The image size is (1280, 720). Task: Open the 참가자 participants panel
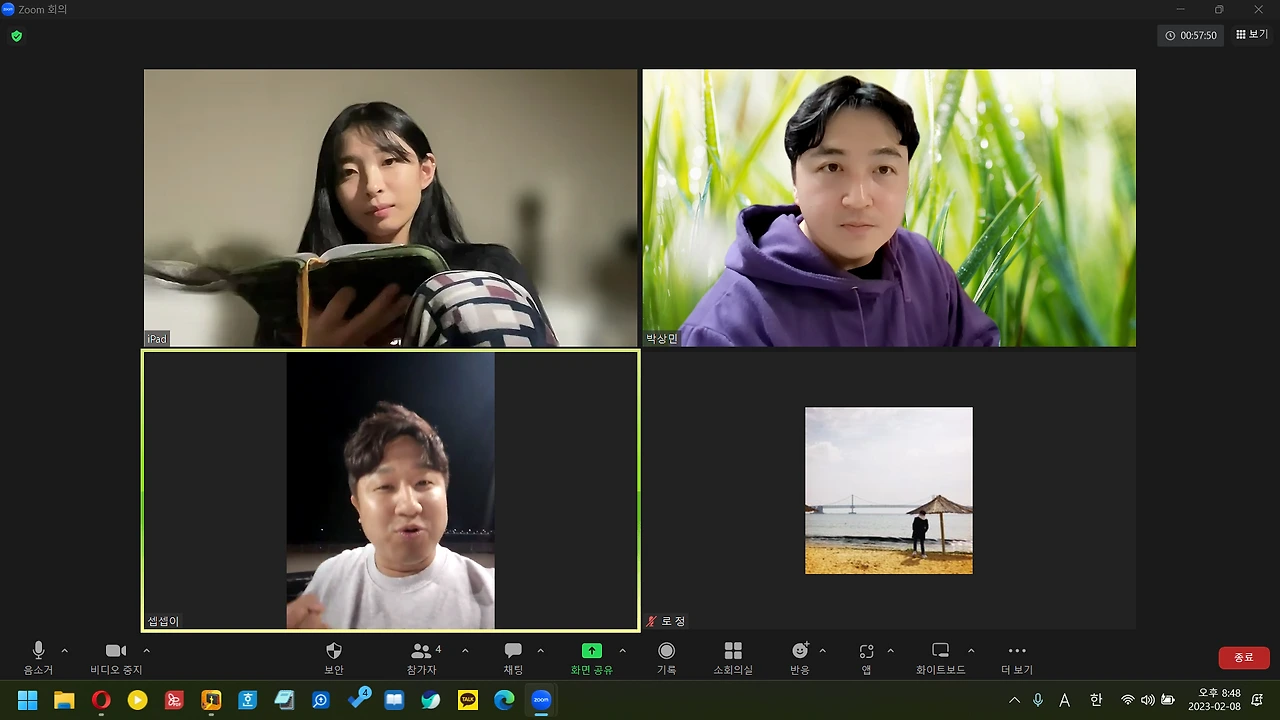(x=424, y=658)
